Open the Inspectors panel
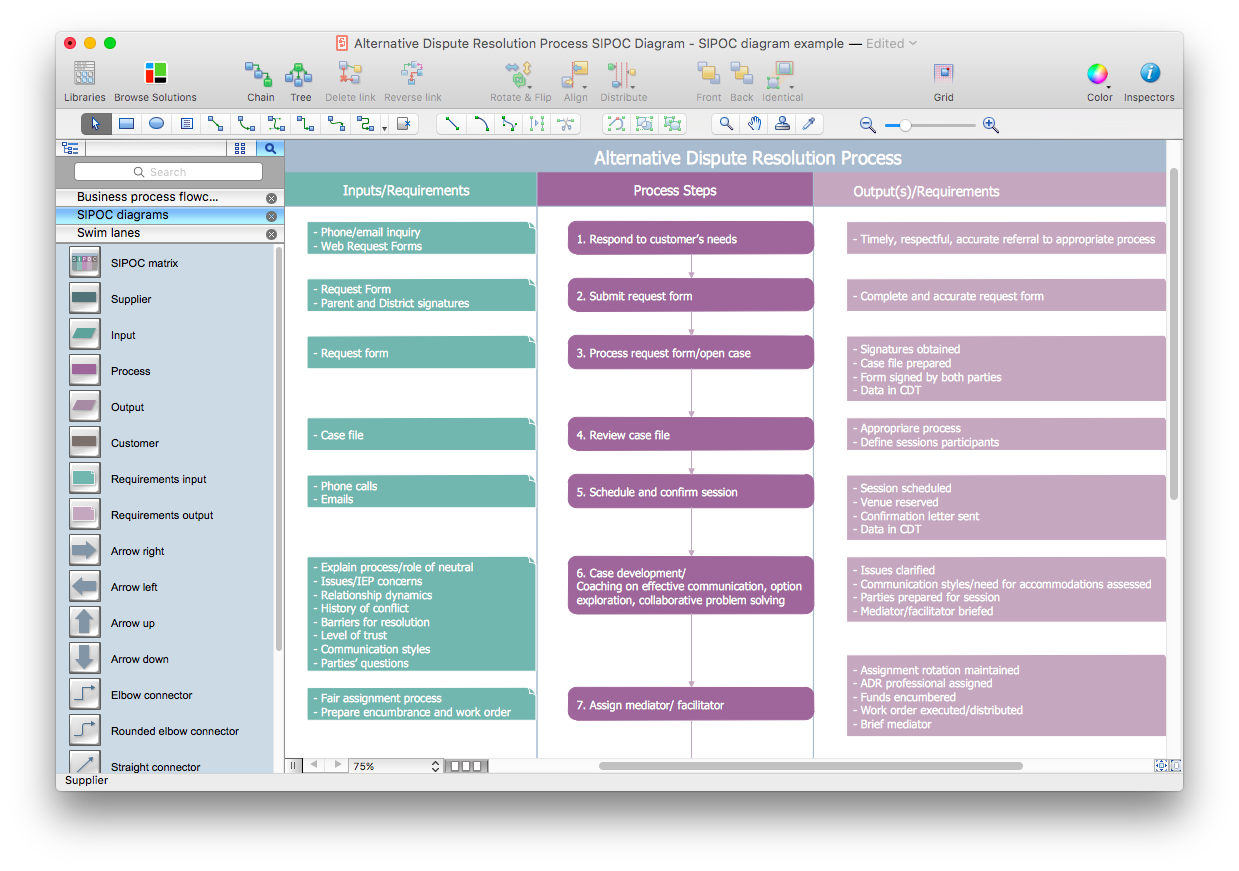Screen dimensions: 1239x871 (x=1149, y=81)
